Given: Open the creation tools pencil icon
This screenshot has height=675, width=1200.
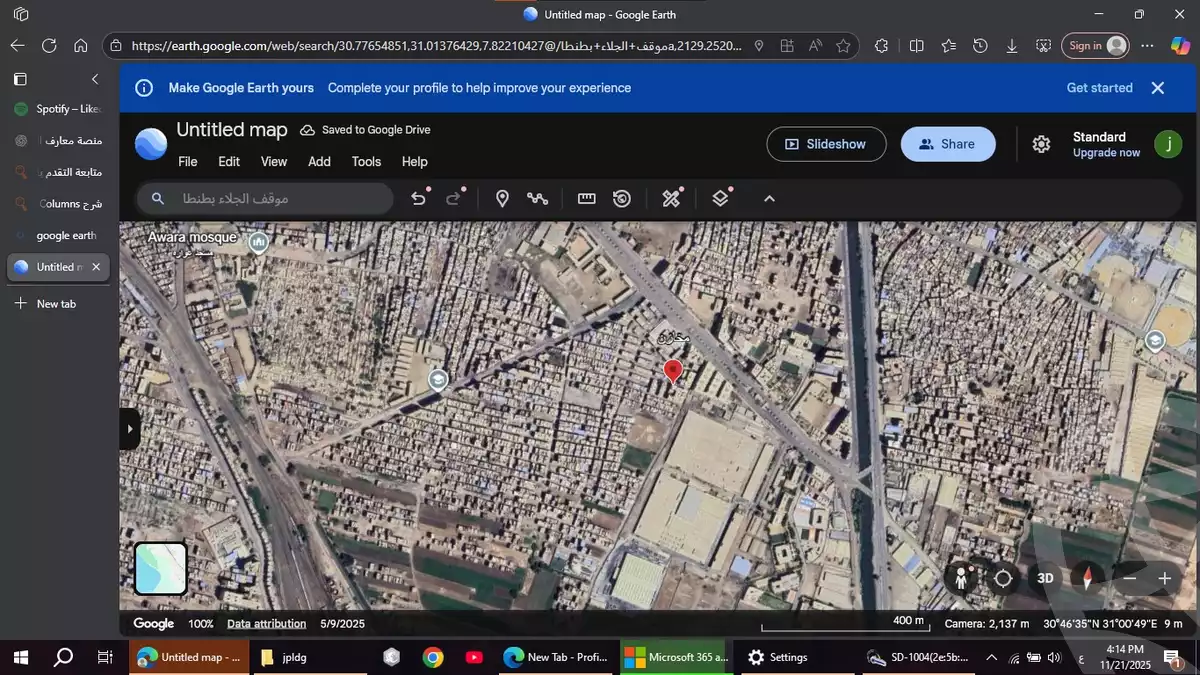Looking at the screenshot, I should [x=671, y=198].
